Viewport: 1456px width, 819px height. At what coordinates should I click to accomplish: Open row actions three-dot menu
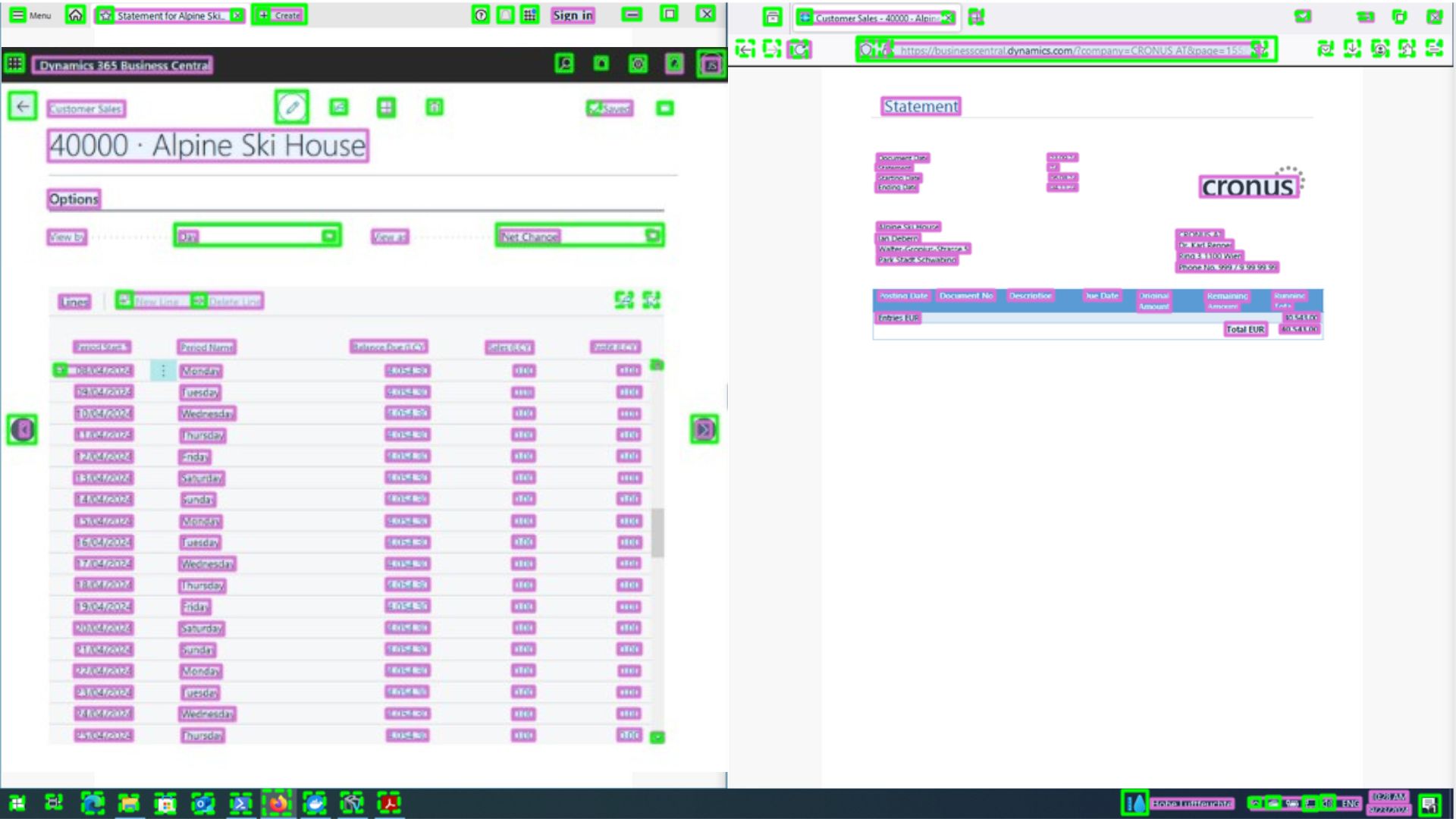(163, 370)
